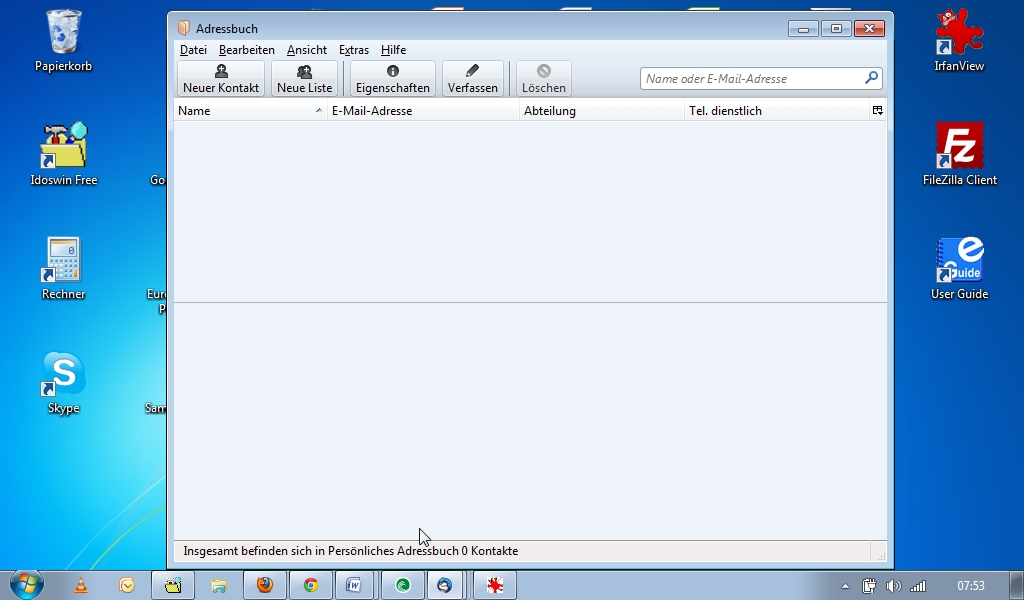Viewport: 1024px width, 600px height.
Task: Sort by the Abteilung column header
Action: 601,111
